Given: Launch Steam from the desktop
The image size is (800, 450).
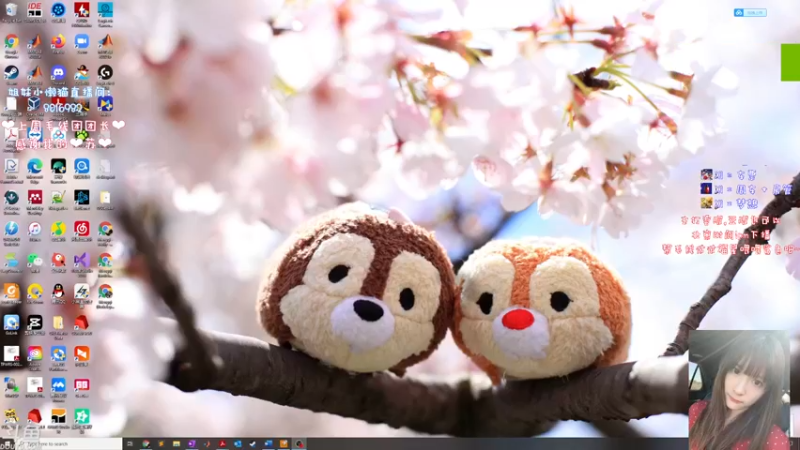Looking at the screenshot, I should (11, 72).
